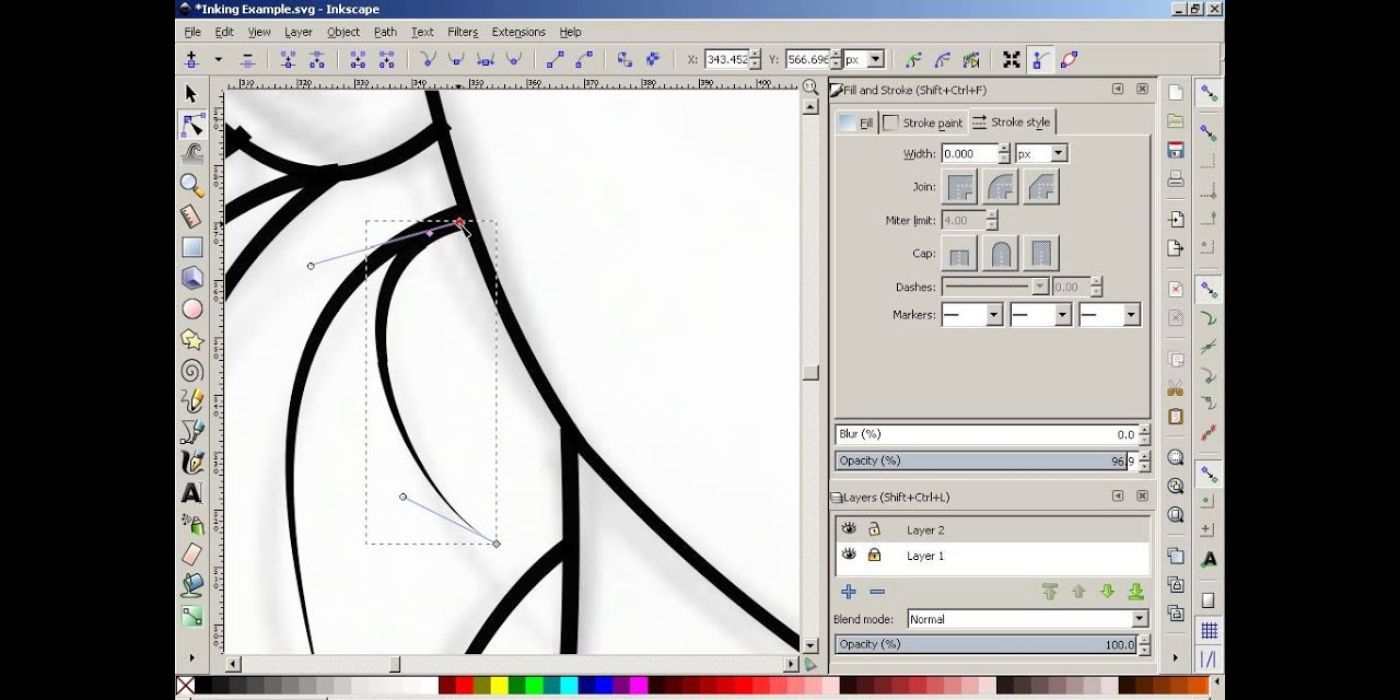This screenshot has width=1400, height=700.
Task: Activate the Text tool
Action: tap(190, 494)
